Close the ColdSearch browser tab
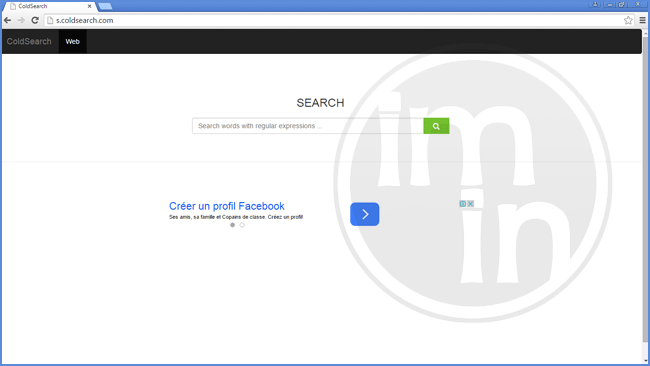Image resolution: width=650 pixels, height=366 pixels. coord(90,6)
